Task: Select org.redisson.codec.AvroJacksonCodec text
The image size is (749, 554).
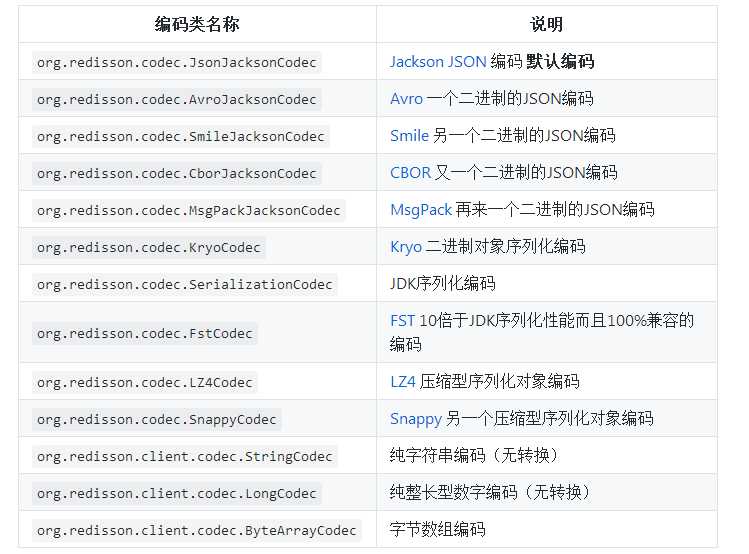Action: click(177, 99)
